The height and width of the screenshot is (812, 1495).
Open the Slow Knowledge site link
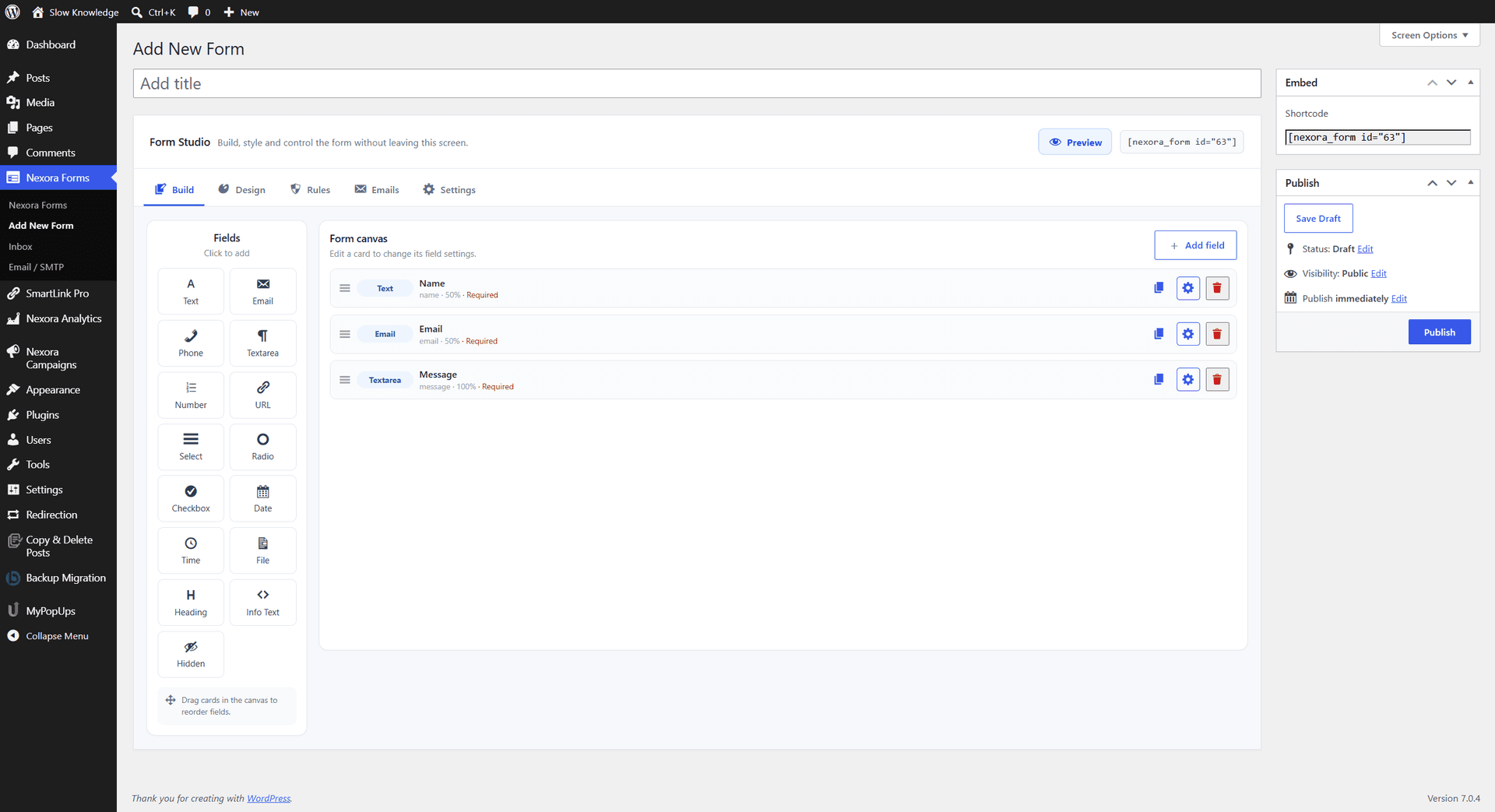[x=75, y=12]
